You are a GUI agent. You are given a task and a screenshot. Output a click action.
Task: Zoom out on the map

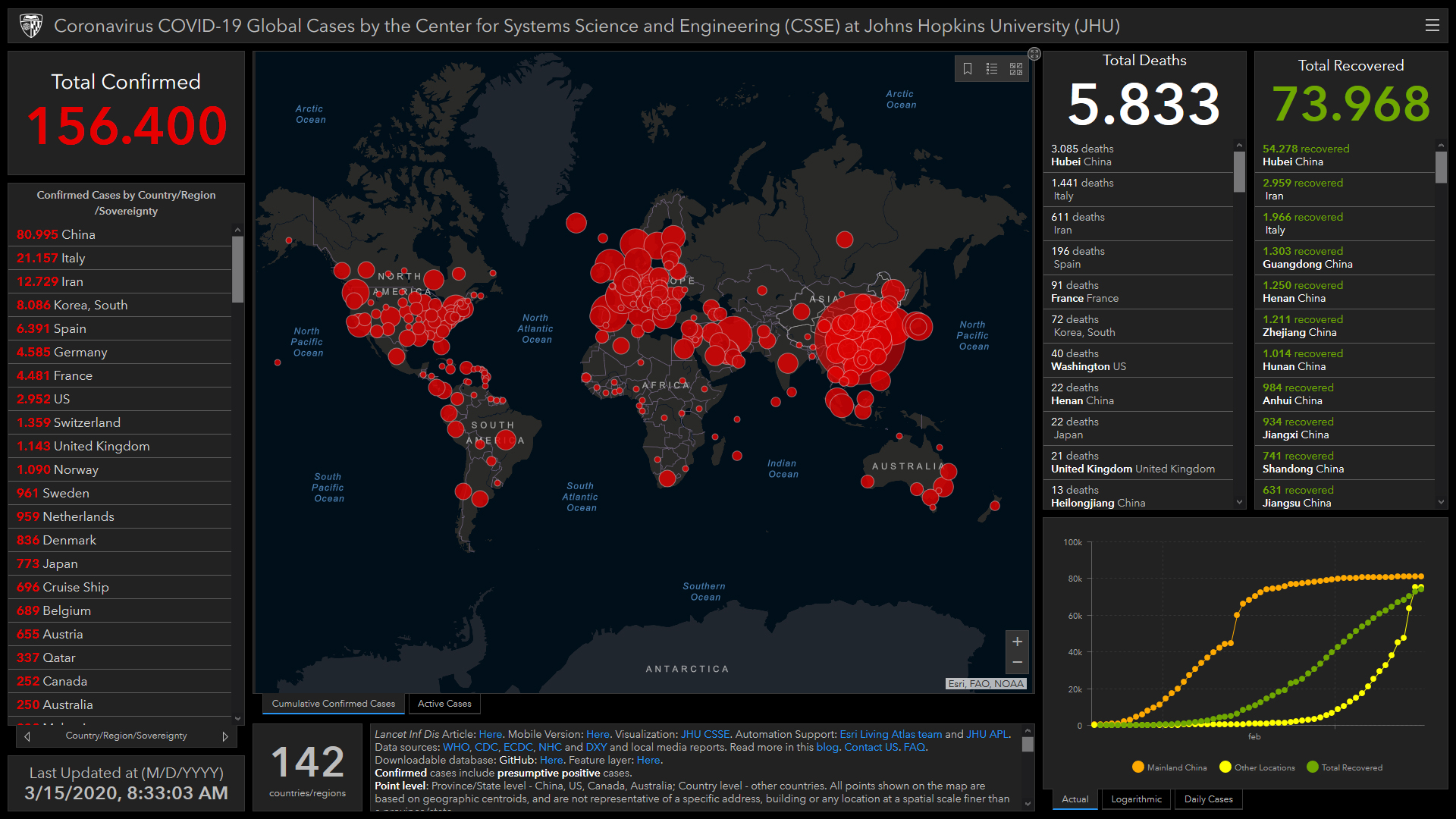(1017, 663)
